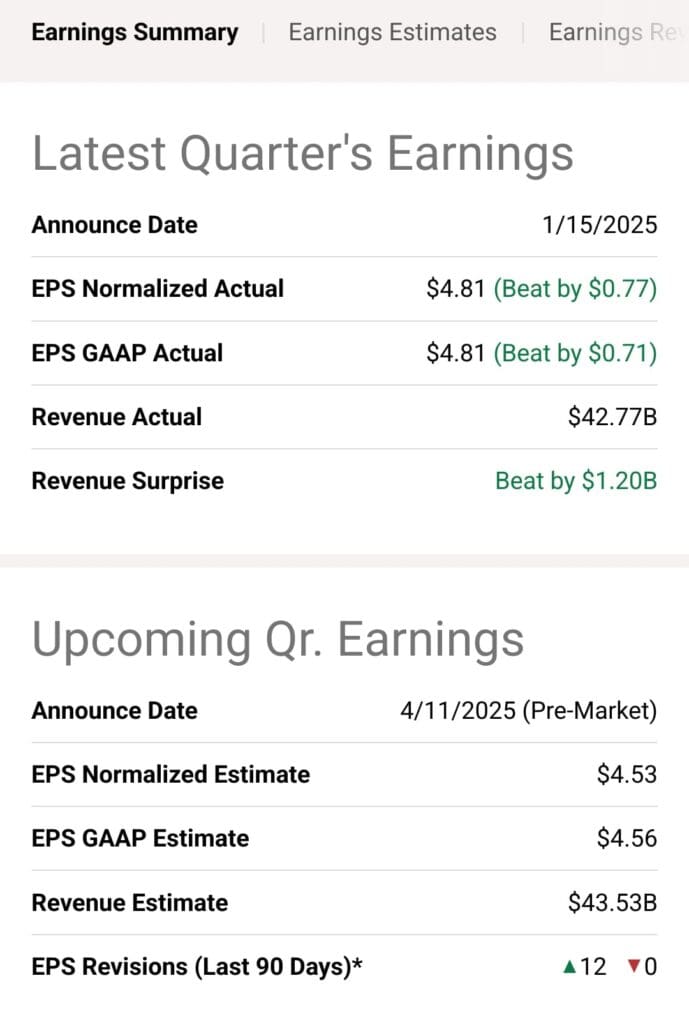Image resolution: width=689 pixels, height=1024 pixels.
Task: Select the 4/11/2025 Pre-Market announce date
Action: 528,710
